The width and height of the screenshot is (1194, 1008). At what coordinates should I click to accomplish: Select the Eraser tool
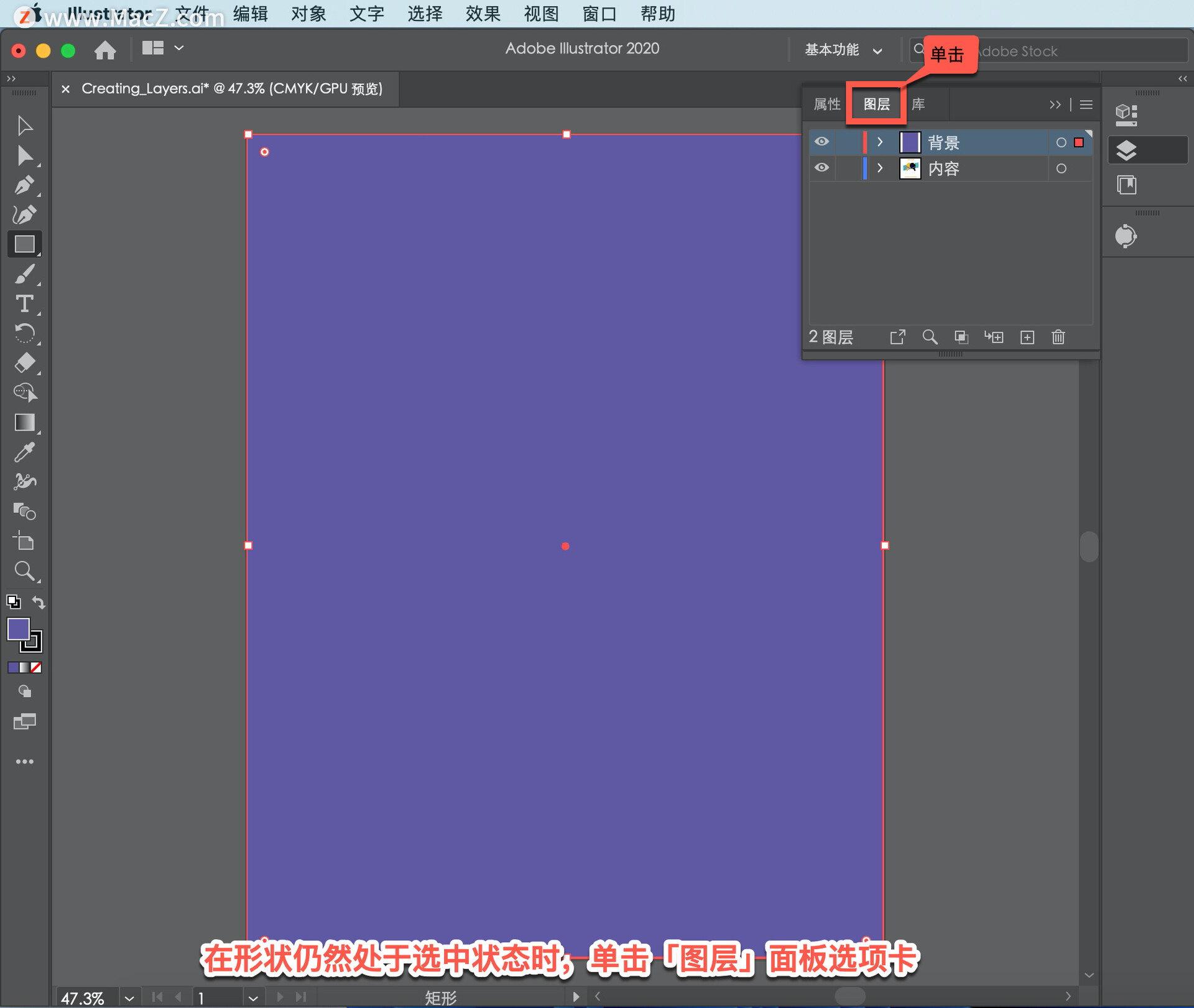[24, 363]
